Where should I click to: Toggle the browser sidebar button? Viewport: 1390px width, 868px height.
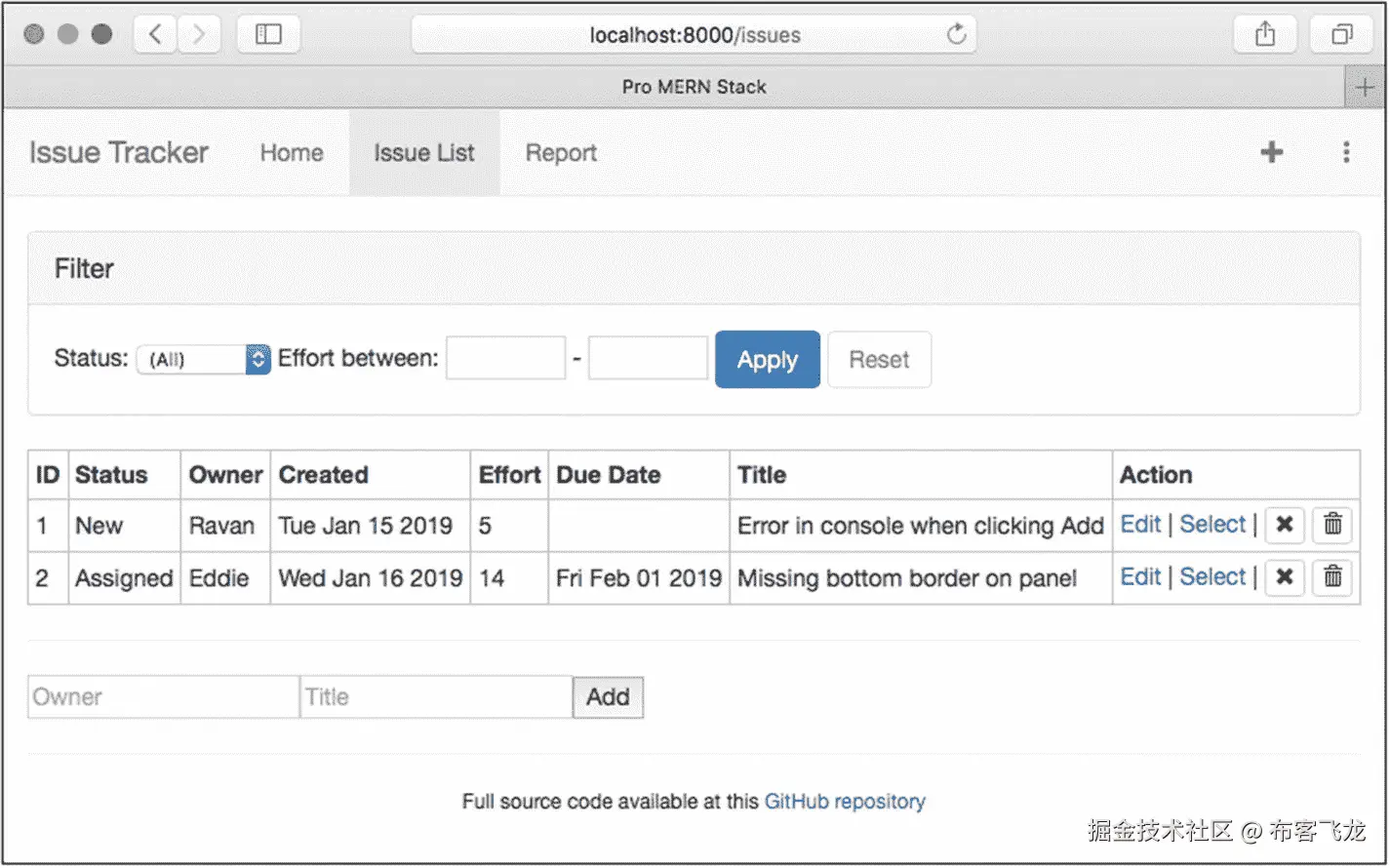click(x=268, y=34)
